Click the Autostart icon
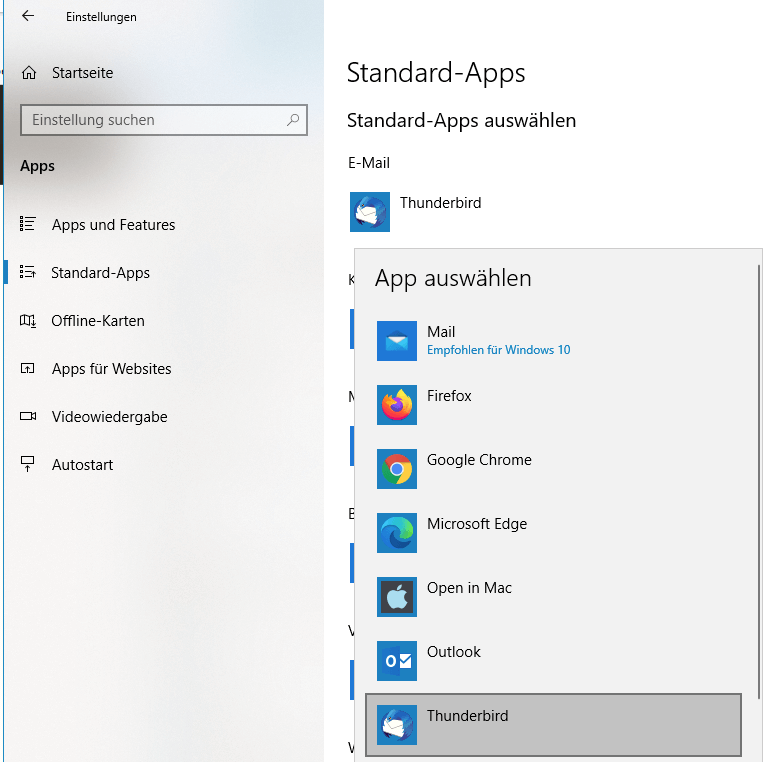The image size is (769, 762). [27, 464]
